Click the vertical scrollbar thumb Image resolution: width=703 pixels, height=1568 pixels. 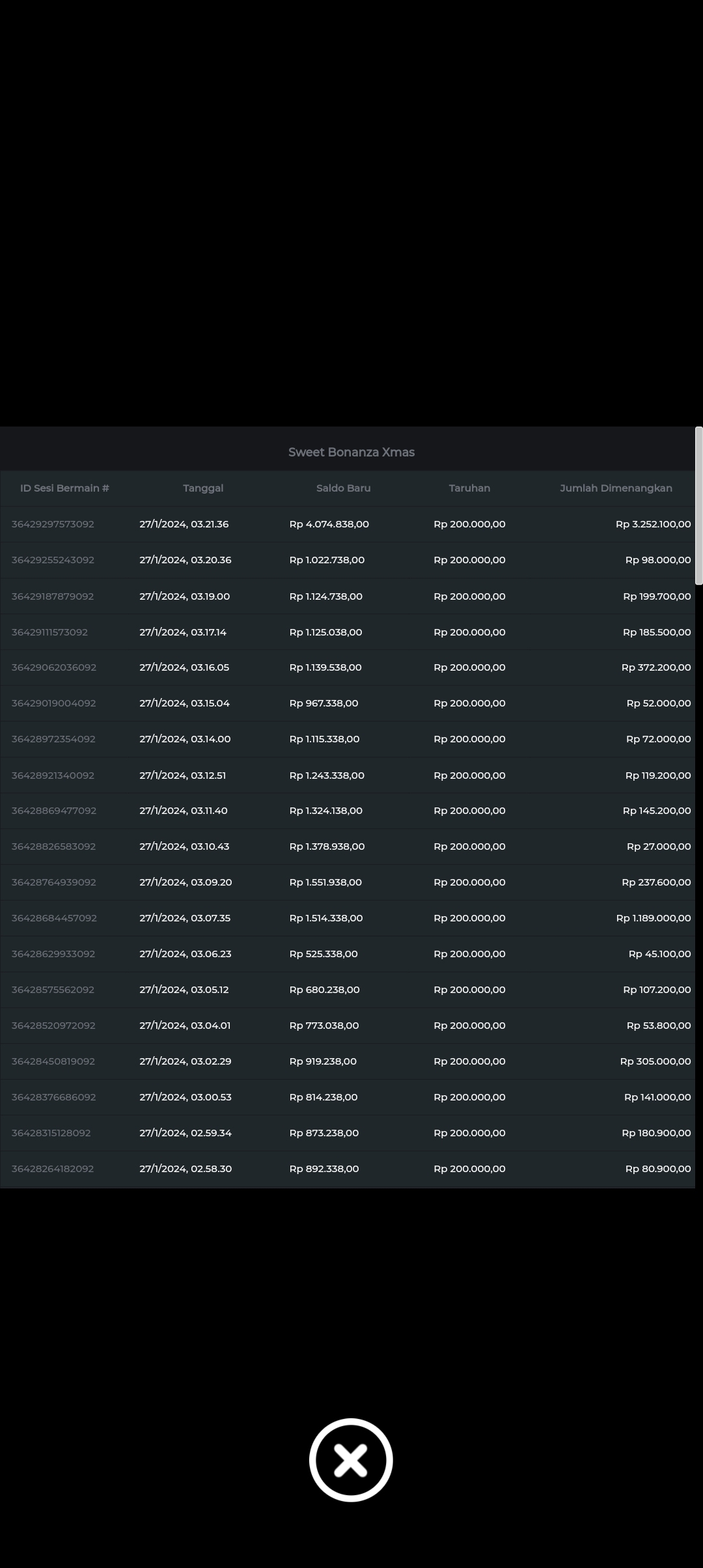tap(698, 506)
